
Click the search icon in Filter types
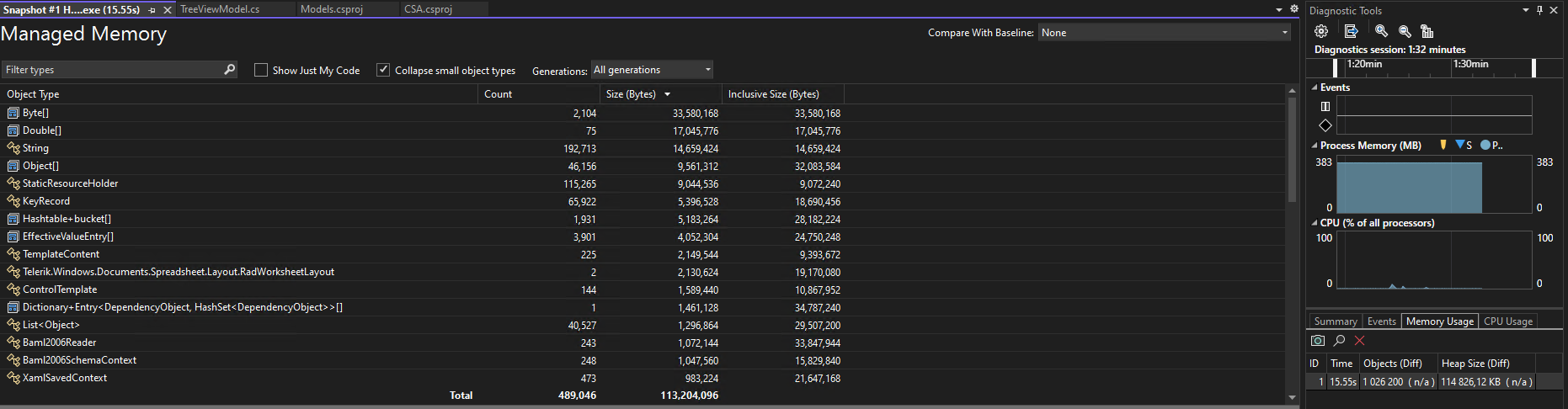tap(229, 69)
